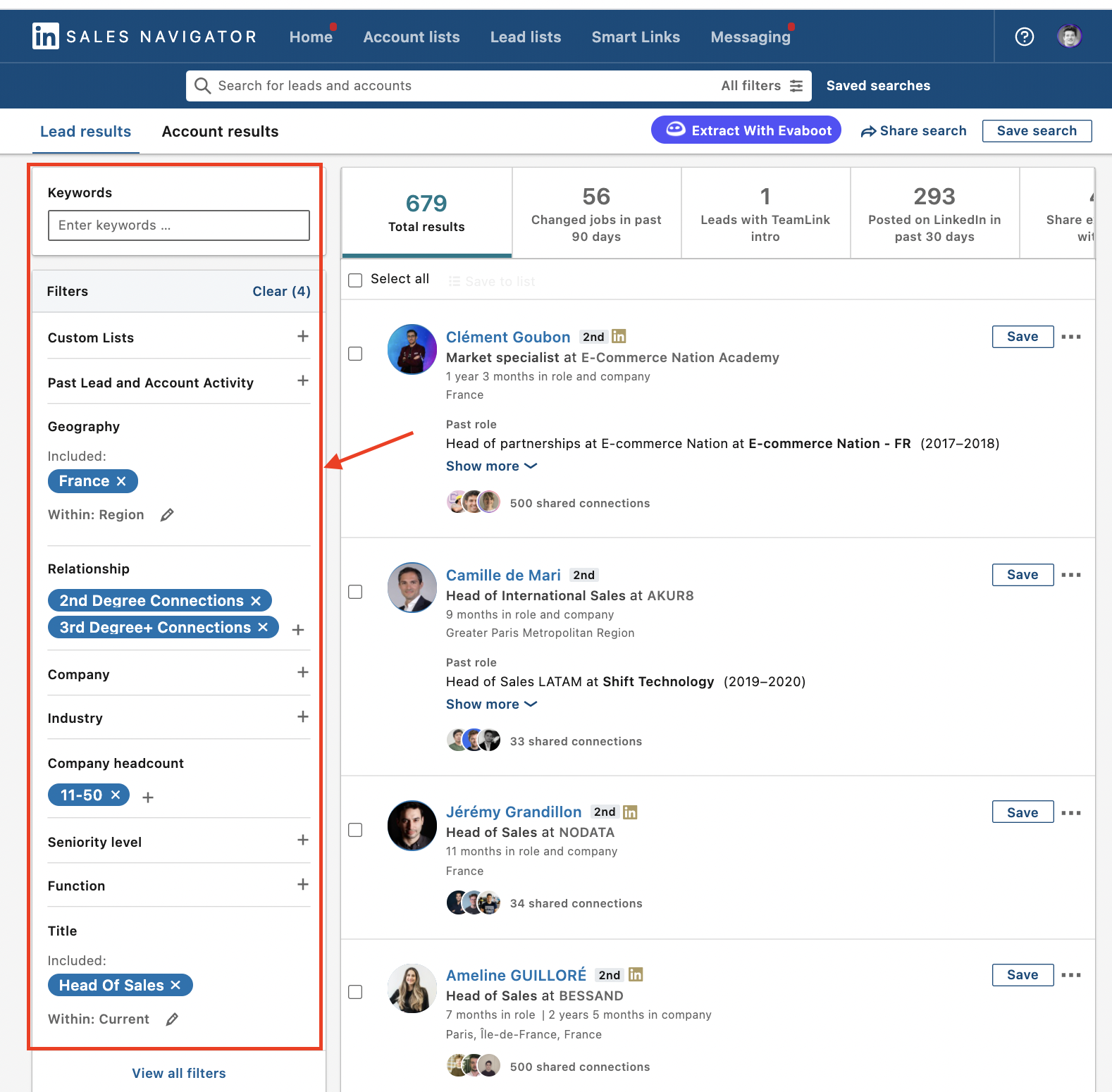Remove 3rd Degree+ Connections filter
1112x1092 pixels.
(x=263, y=627)
